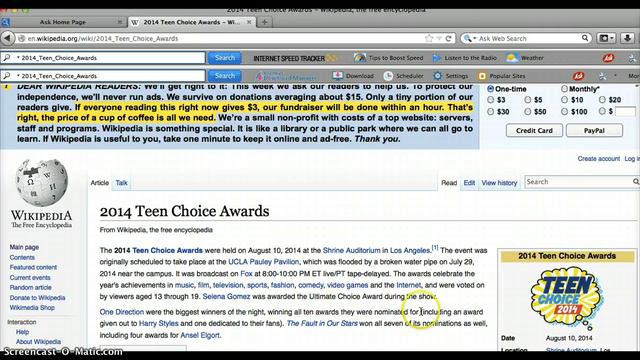The width and height of the screenshot is (640, 360).
Task: Click the Internet Speed Tracker logo
Action: coord(294,58)
